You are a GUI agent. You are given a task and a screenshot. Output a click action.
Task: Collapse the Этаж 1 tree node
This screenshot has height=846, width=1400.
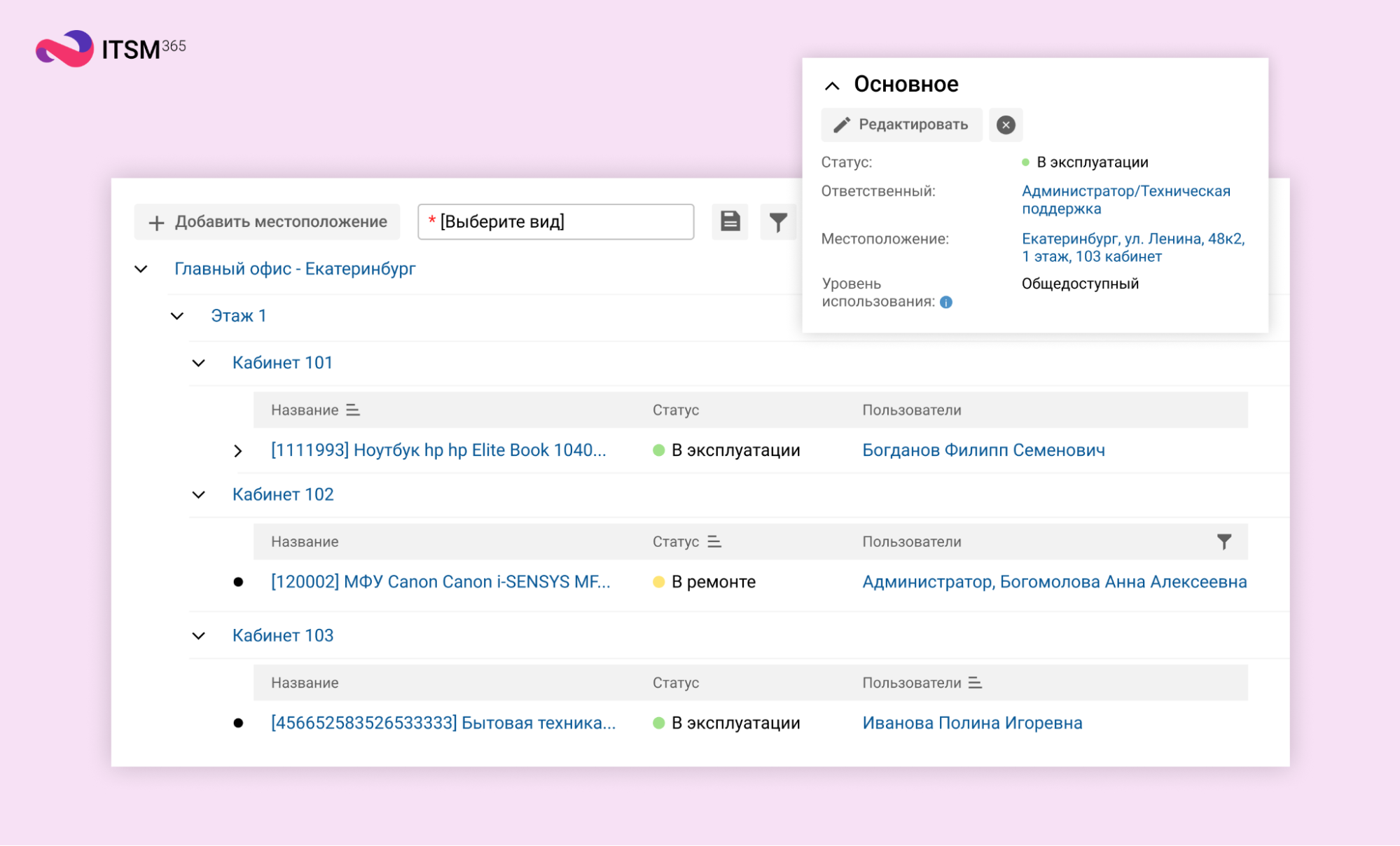click(x=177, y=316)
